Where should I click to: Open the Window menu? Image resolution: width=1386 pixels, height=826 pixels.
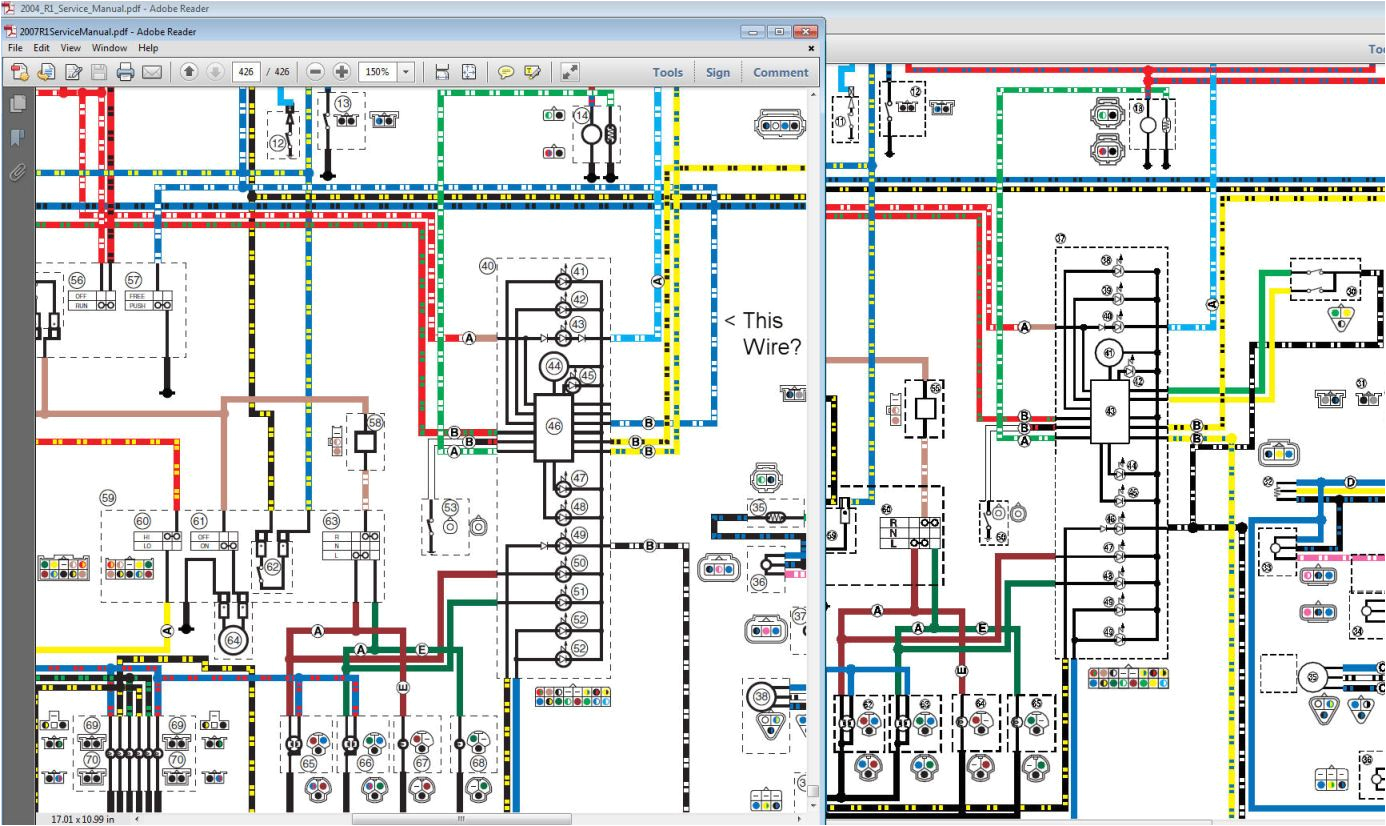[109, 47]
